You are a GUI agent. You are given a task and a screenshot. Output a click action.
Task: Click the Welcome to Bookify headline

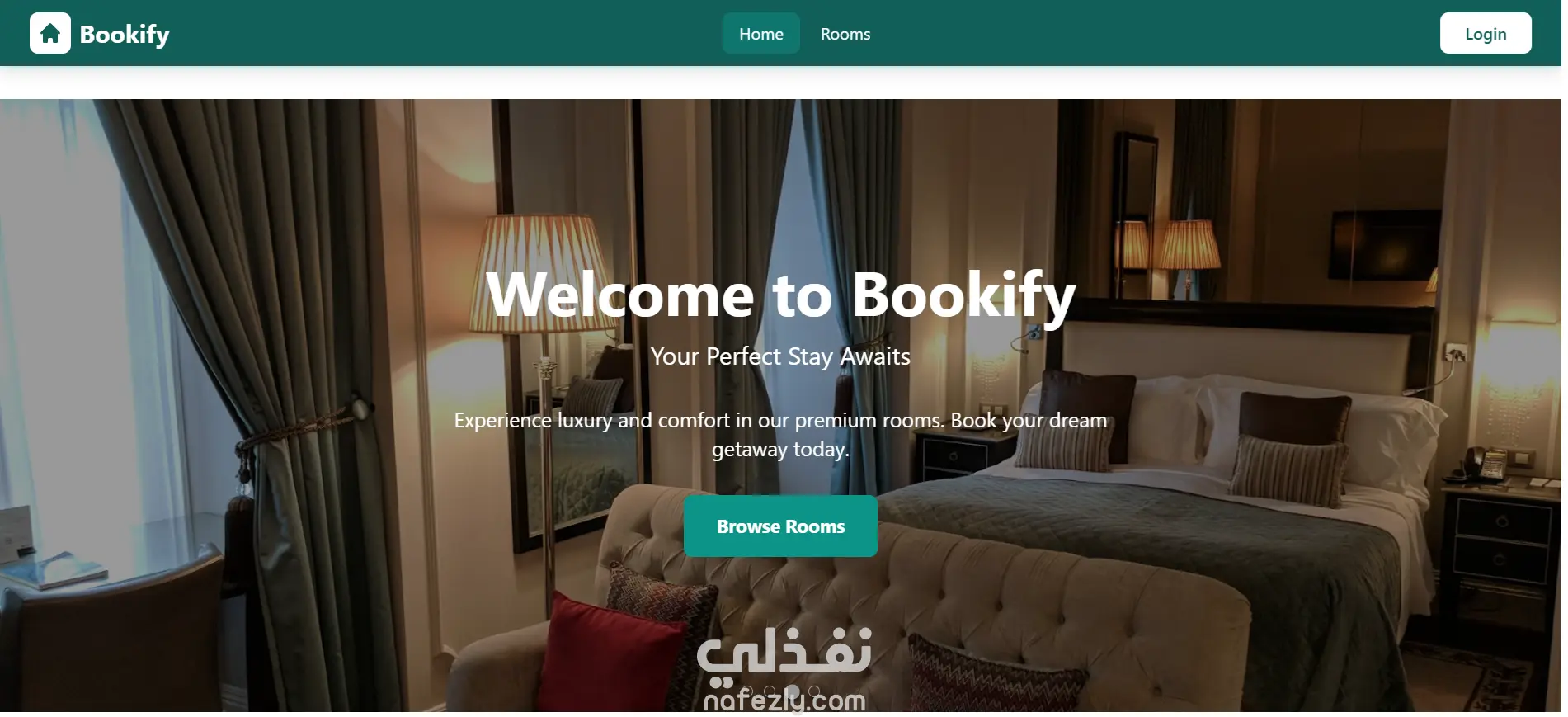click(x=780, y=295)
